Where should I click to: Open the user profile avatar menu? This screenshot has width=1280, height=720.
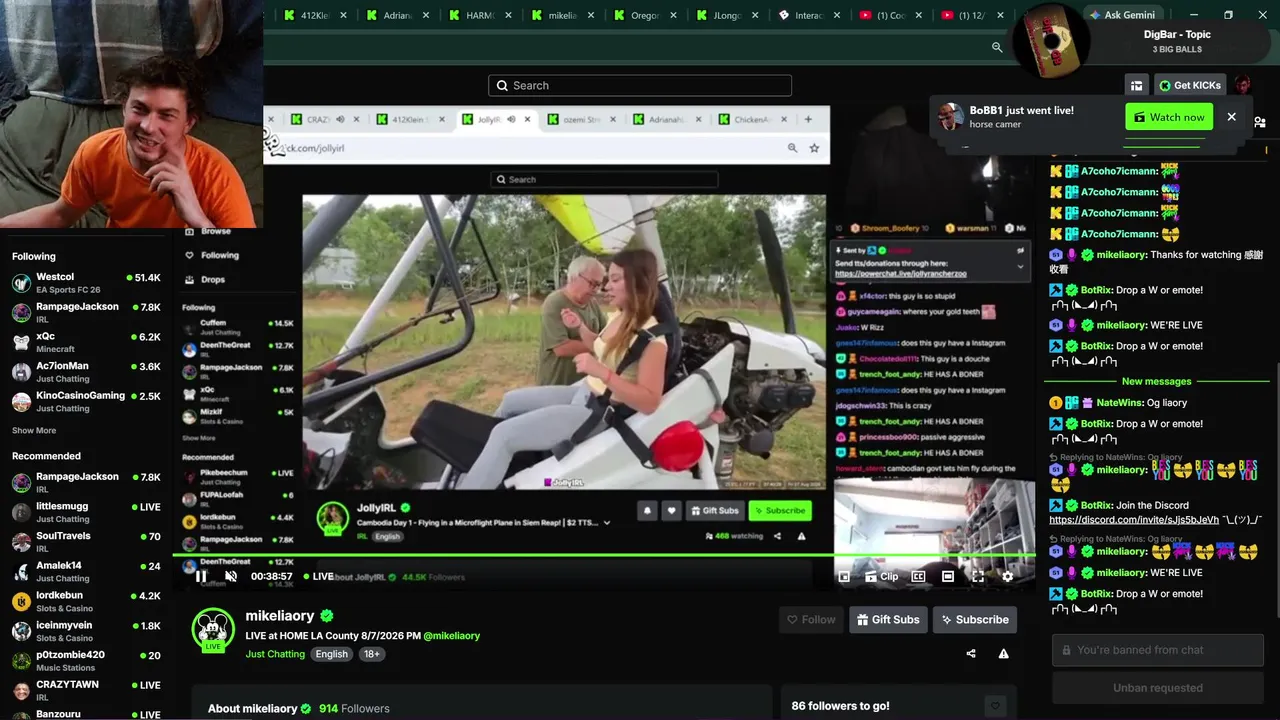[1242, 85]
